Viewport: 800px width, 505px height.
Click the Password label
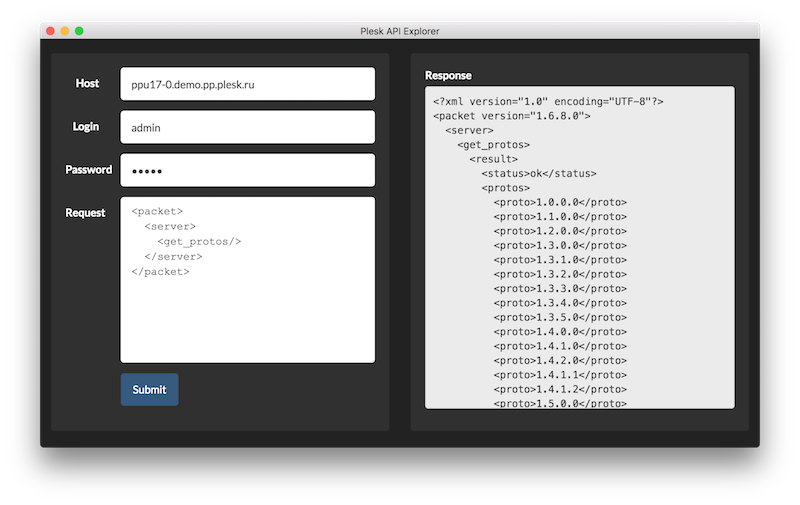click(89, 169)
